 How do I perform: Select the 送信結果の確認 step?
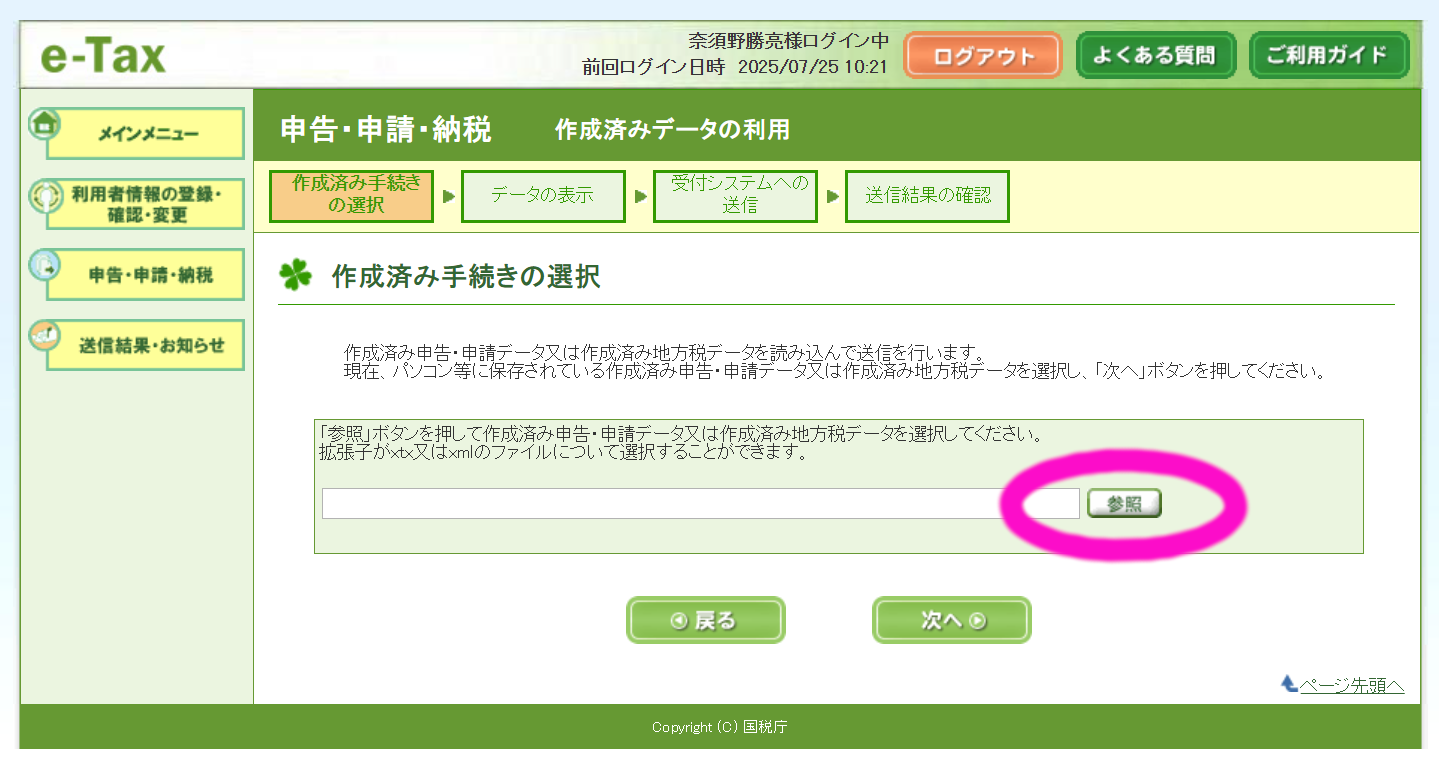927,196
